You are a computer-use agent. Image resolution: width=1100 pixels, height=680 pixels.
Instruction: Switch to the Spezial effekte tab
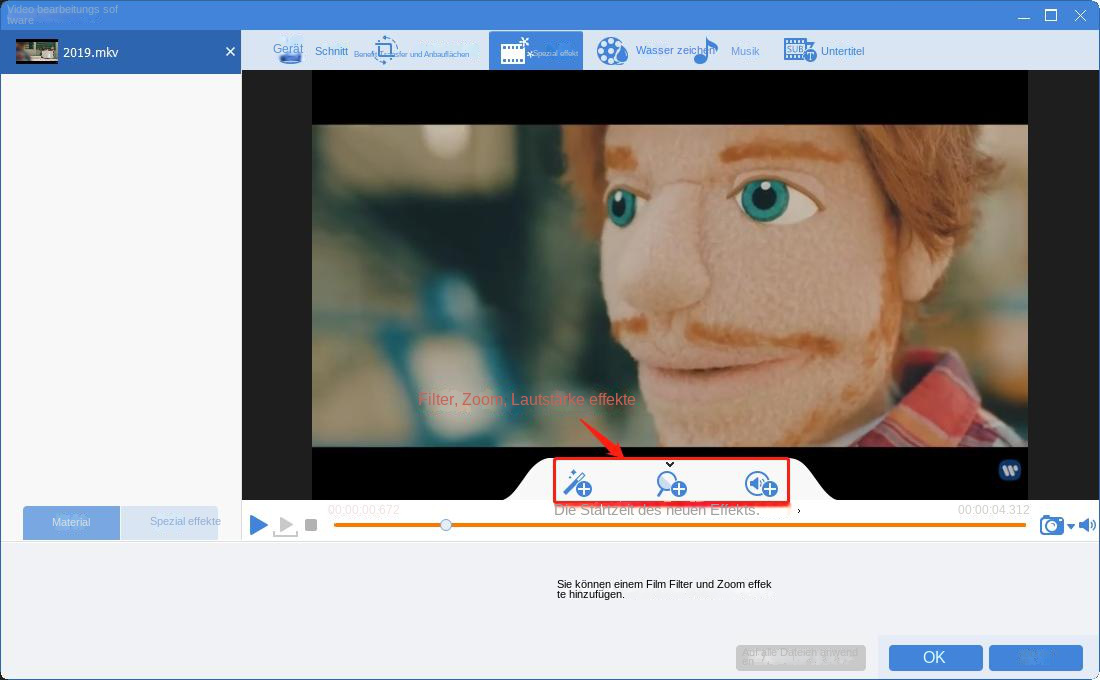184,521
